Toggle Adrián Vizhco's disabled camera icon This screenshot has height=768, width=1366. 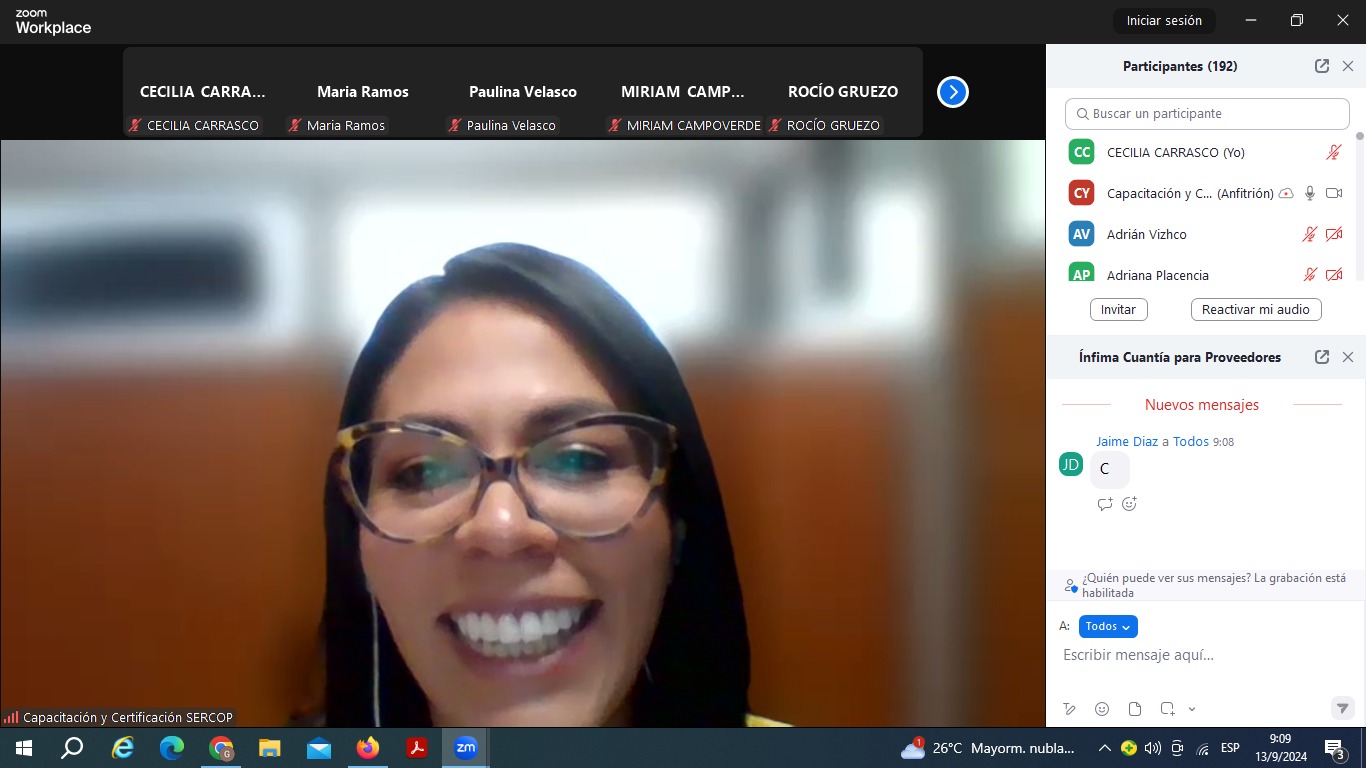click(1333, 234)
